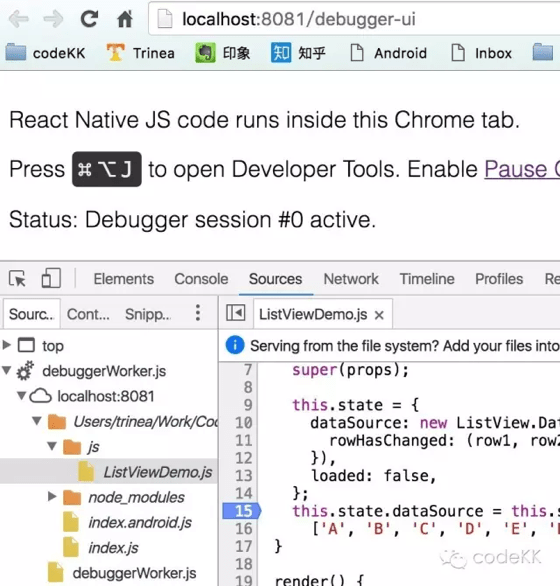Go to the browser home page
The width and height of the screenshot is (560, 586).
[x=125, y=19]
